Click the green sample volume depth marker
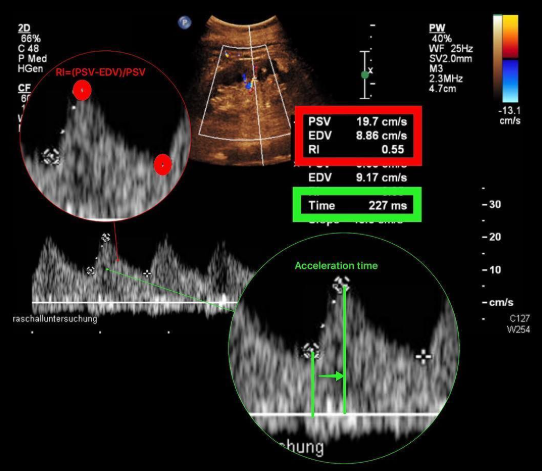The image size is (542, 471). 364,74
